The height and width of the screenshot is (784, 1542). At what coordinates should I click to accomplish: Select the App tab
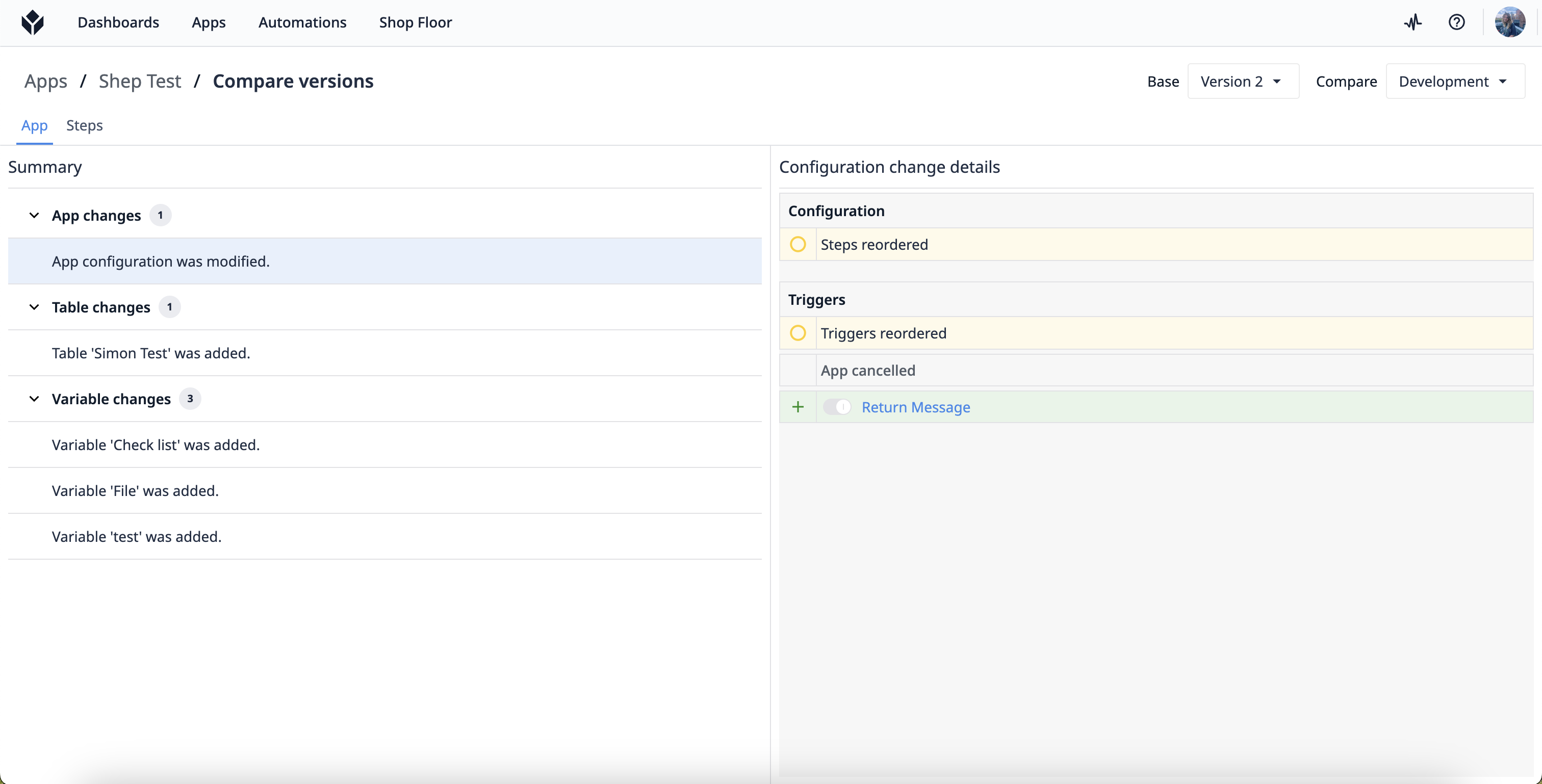tap(34, 126)
